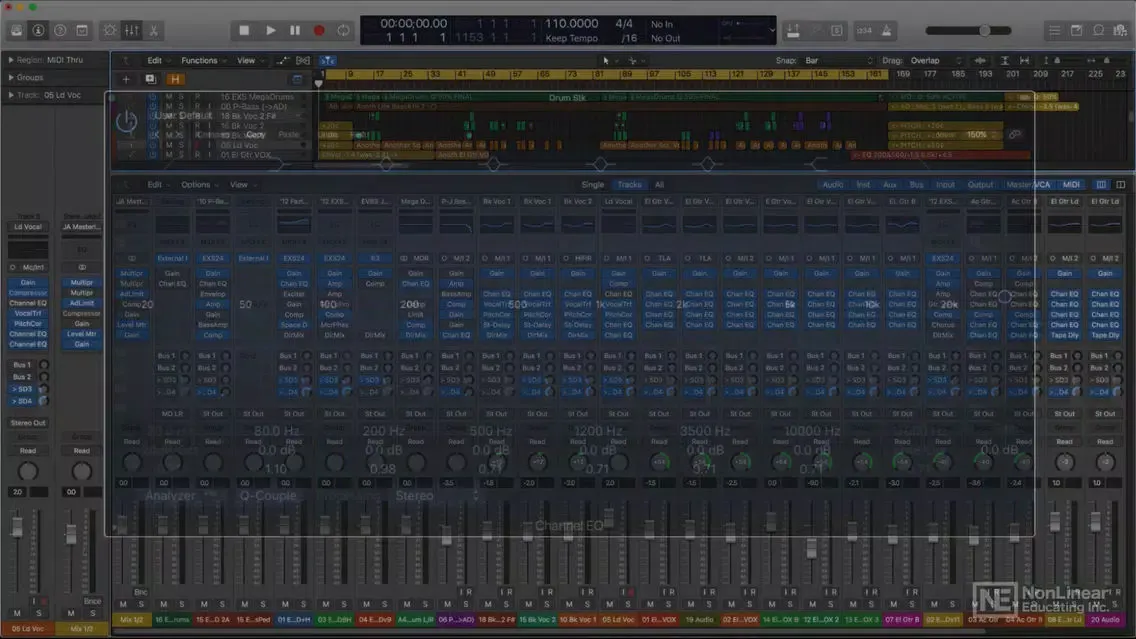Select the Tracks mixer view button
Screen dimensions: 1136x639
coord(629,185)
